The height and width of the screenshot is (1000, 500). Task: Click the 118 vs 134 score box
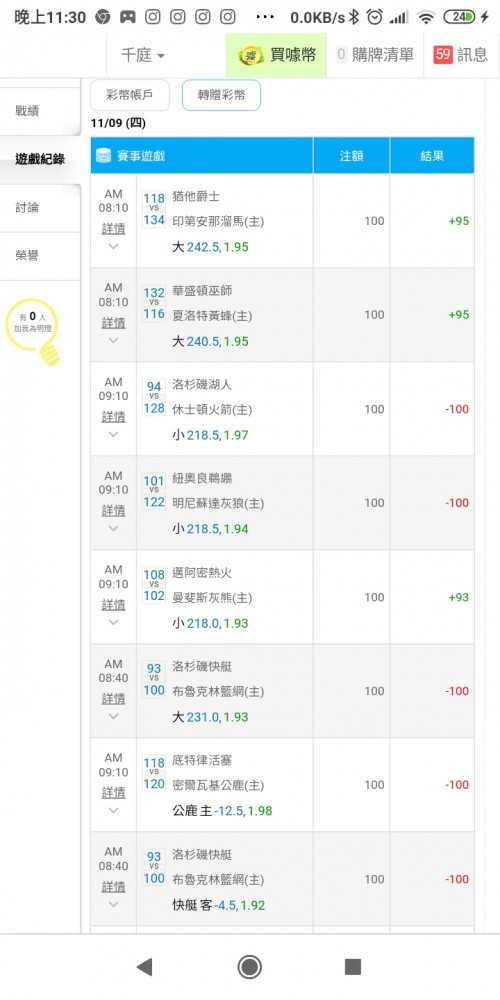coord(154,210)
